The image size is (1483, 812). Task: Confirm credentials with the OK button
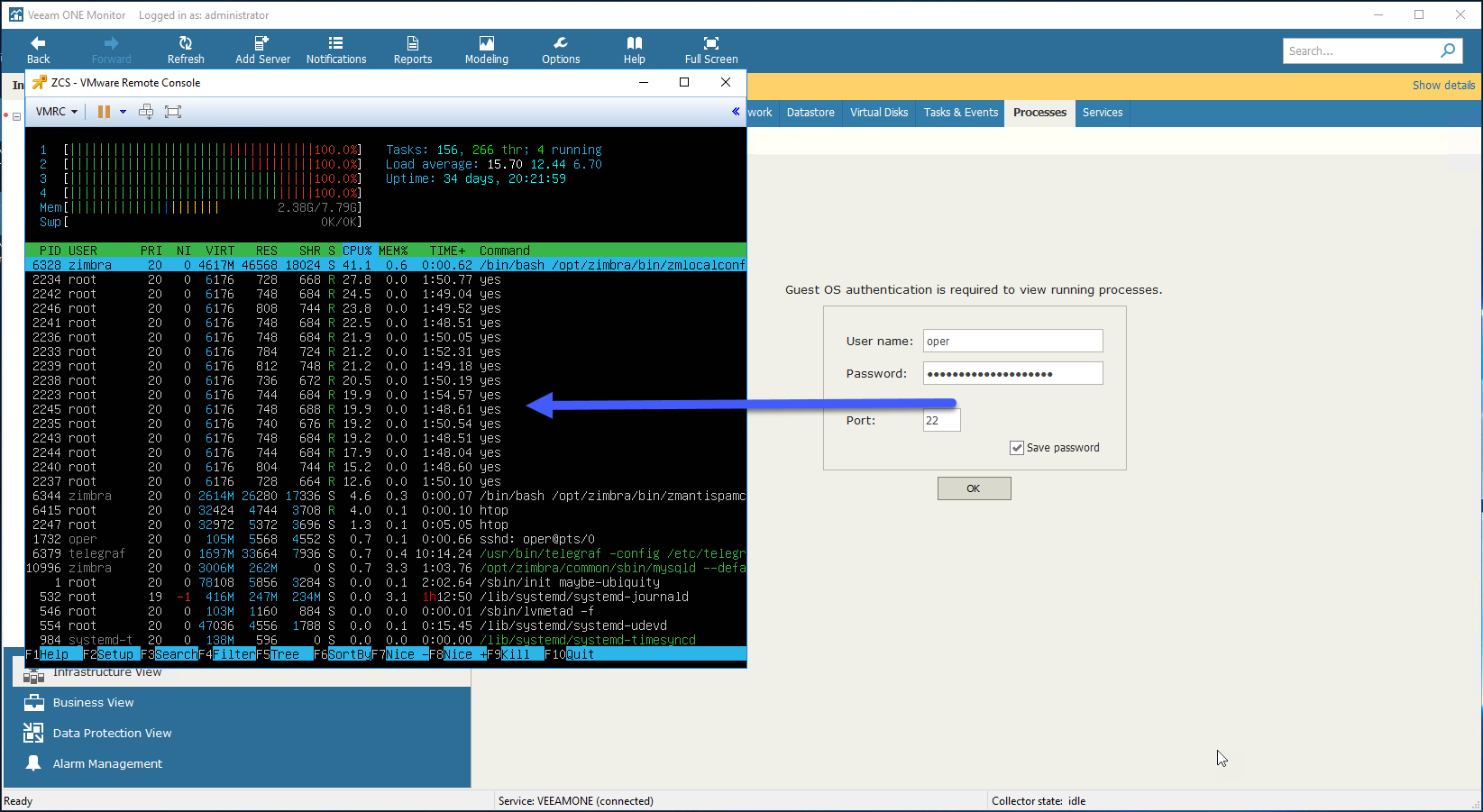[974, 488]
